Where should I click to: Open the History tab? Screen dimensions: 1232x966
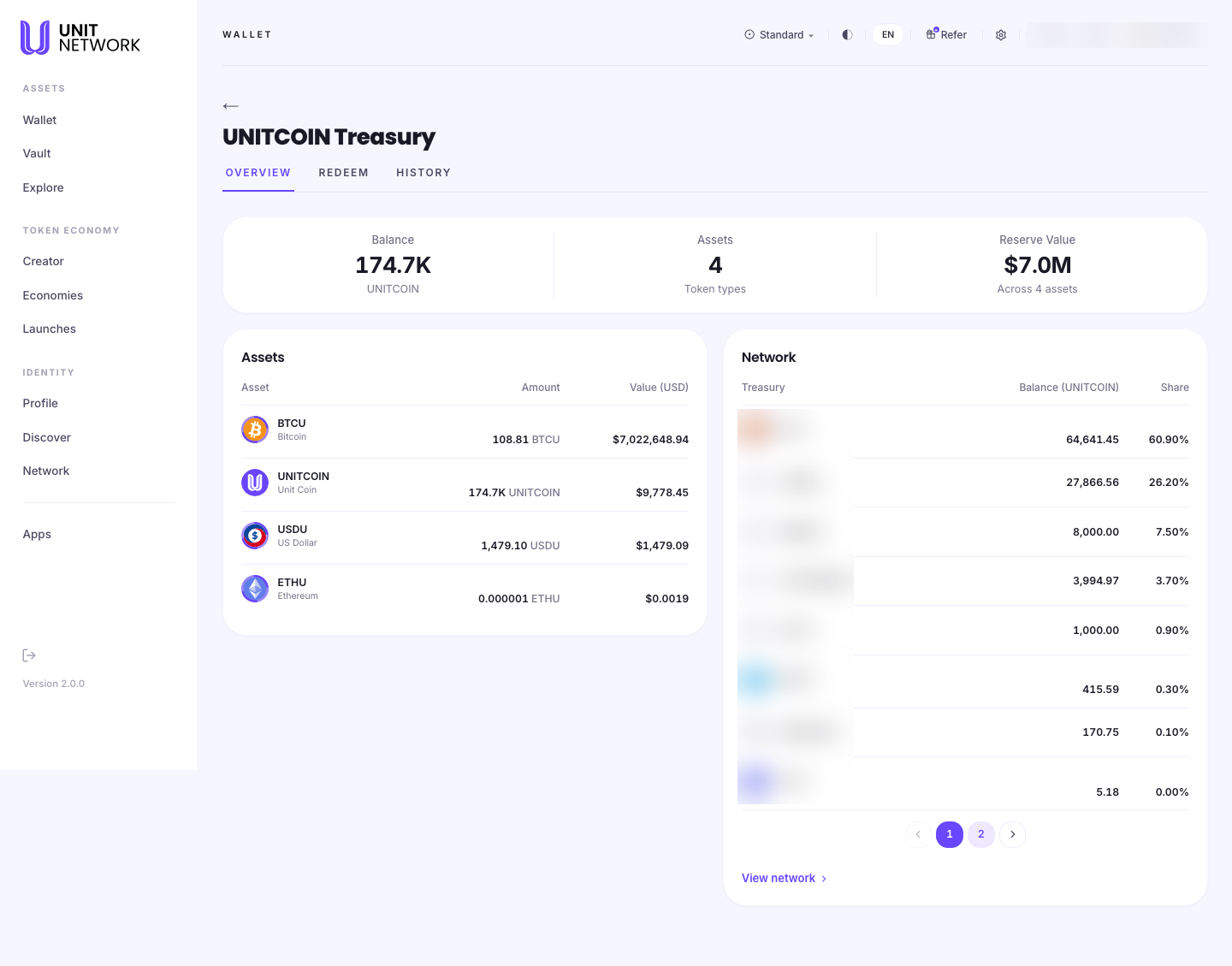423,173
